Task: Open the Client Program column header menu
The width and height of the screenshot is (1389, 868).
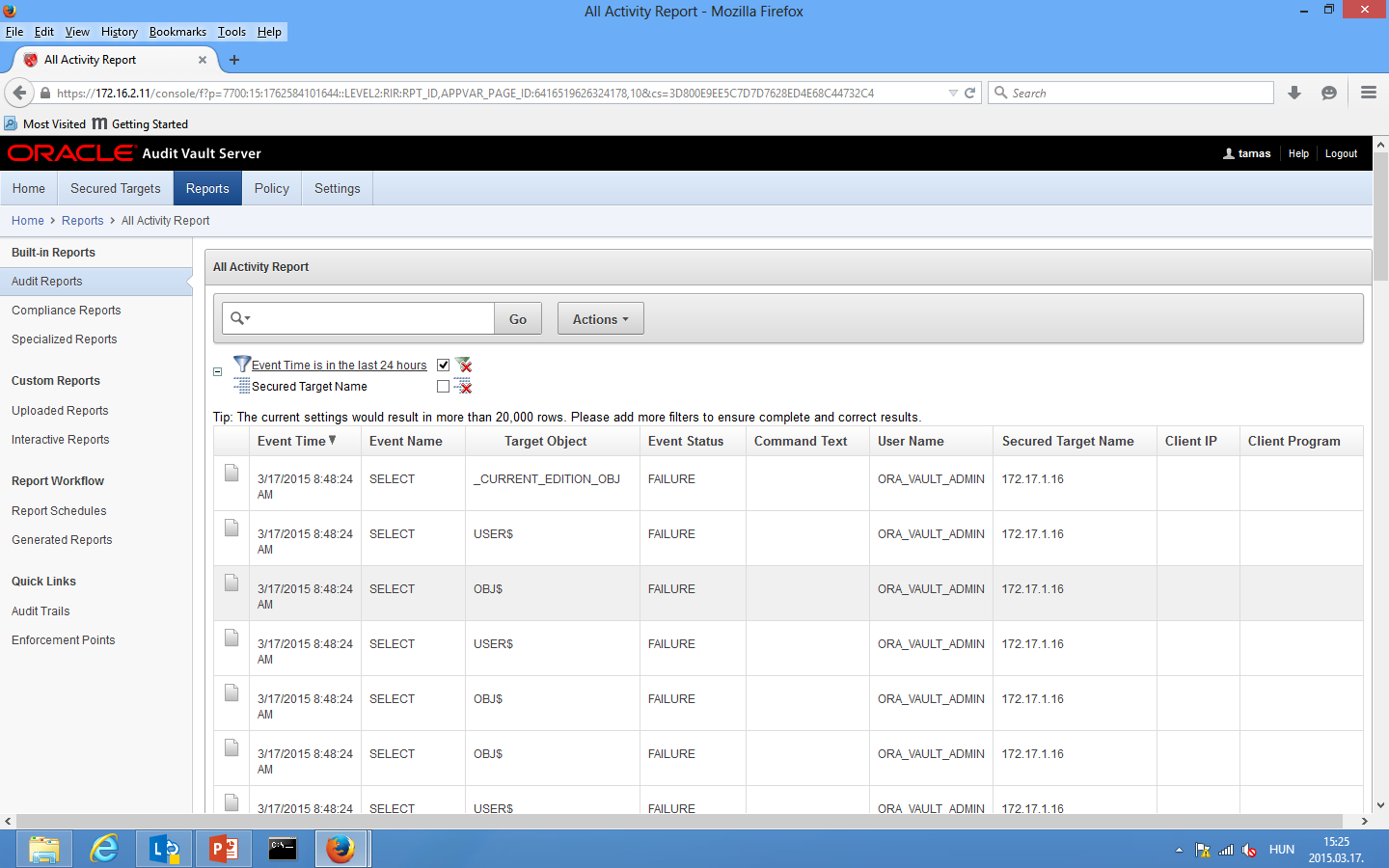Action: (1294, 441)
